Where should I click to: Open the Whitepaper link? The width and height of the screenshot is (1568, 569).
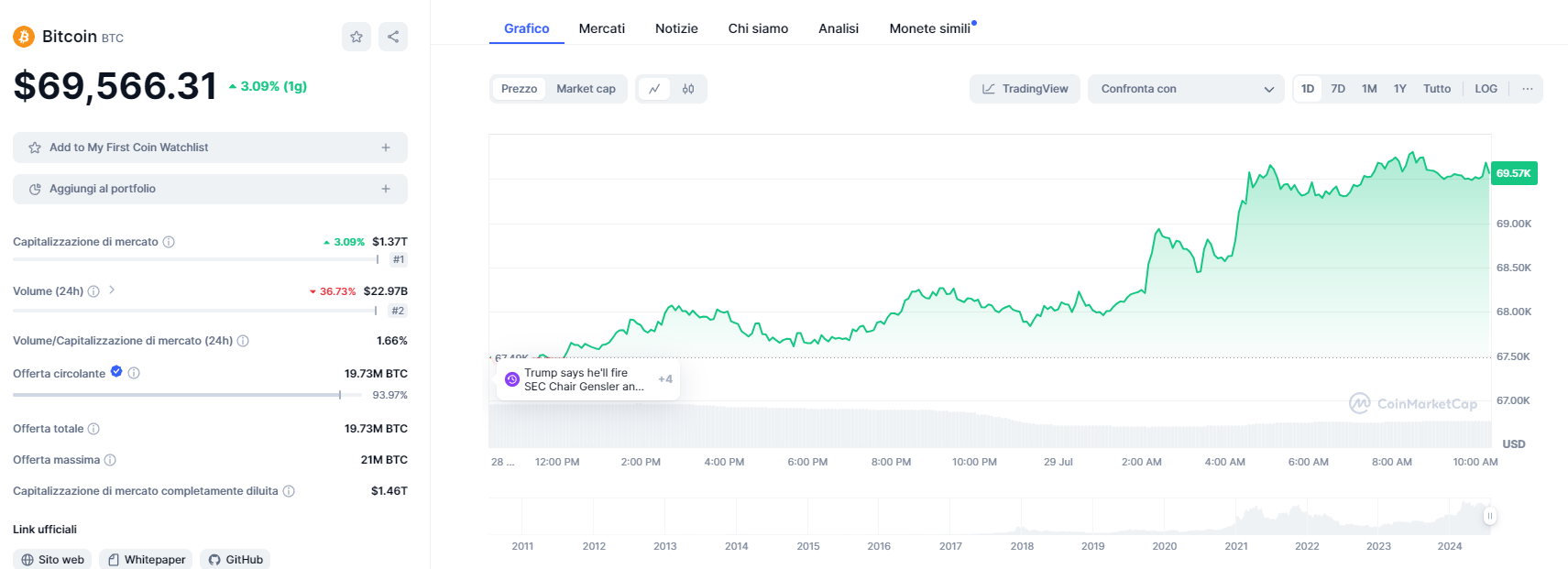[147, 560]
